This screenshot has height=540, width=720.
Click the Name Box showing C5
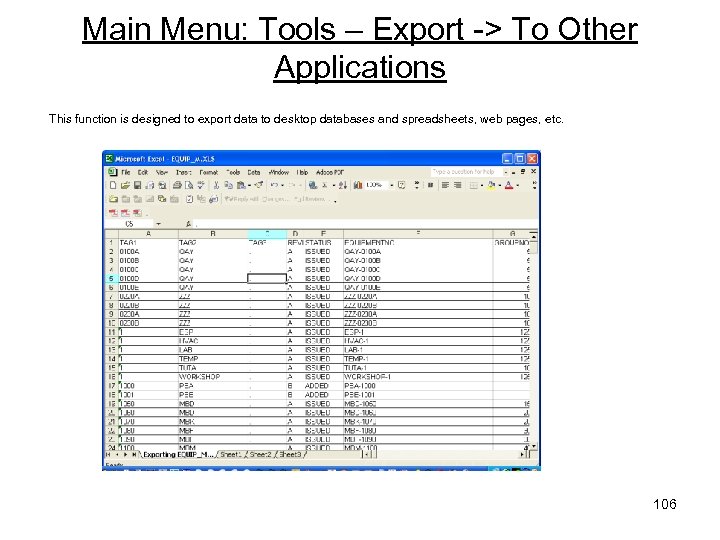pyautogui.click(x=129, y=224)
